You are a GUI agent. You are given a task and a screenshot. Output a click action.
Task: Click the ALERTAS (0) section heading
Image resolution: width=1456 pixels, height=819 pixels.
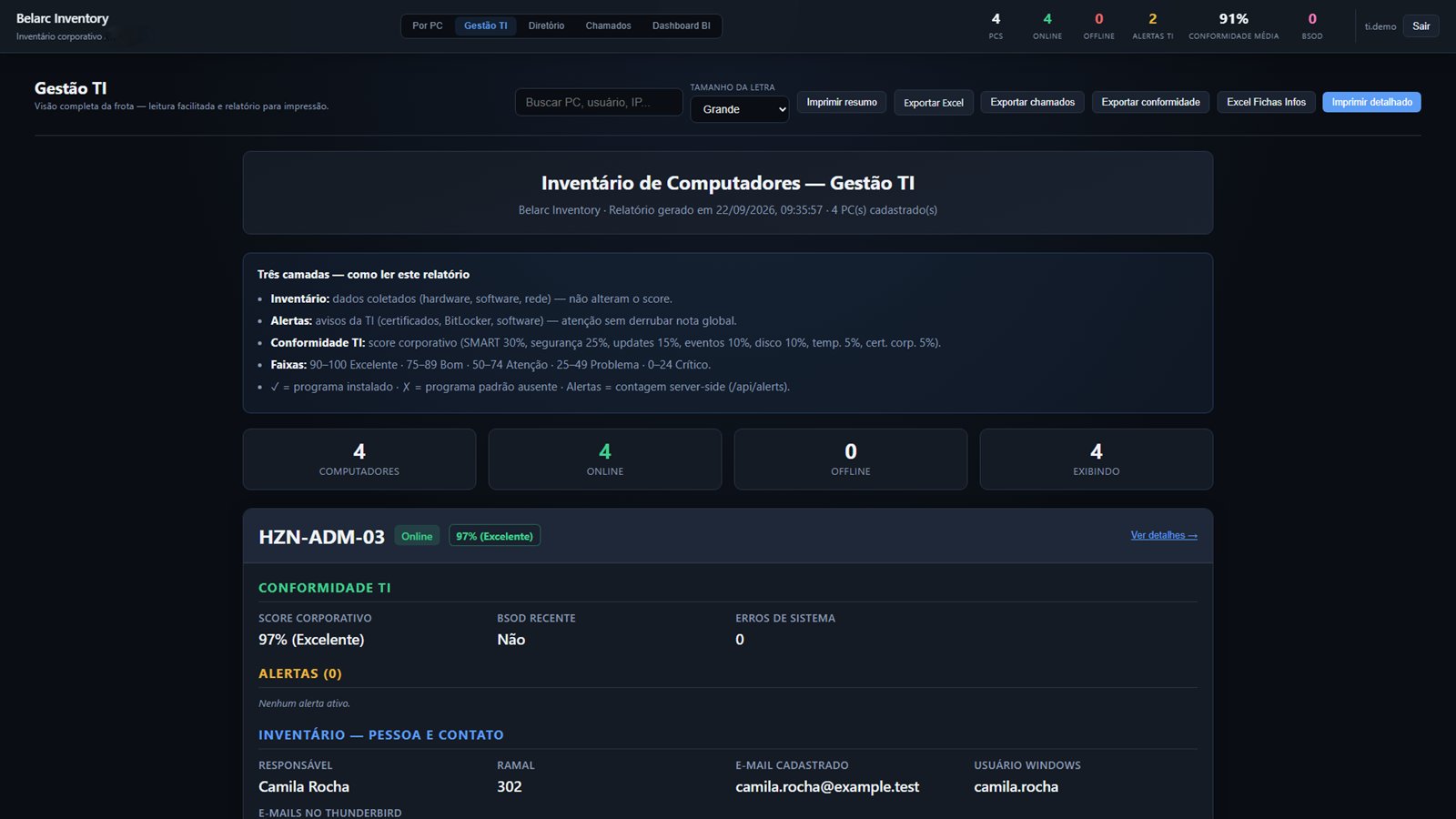coord(300,673)
